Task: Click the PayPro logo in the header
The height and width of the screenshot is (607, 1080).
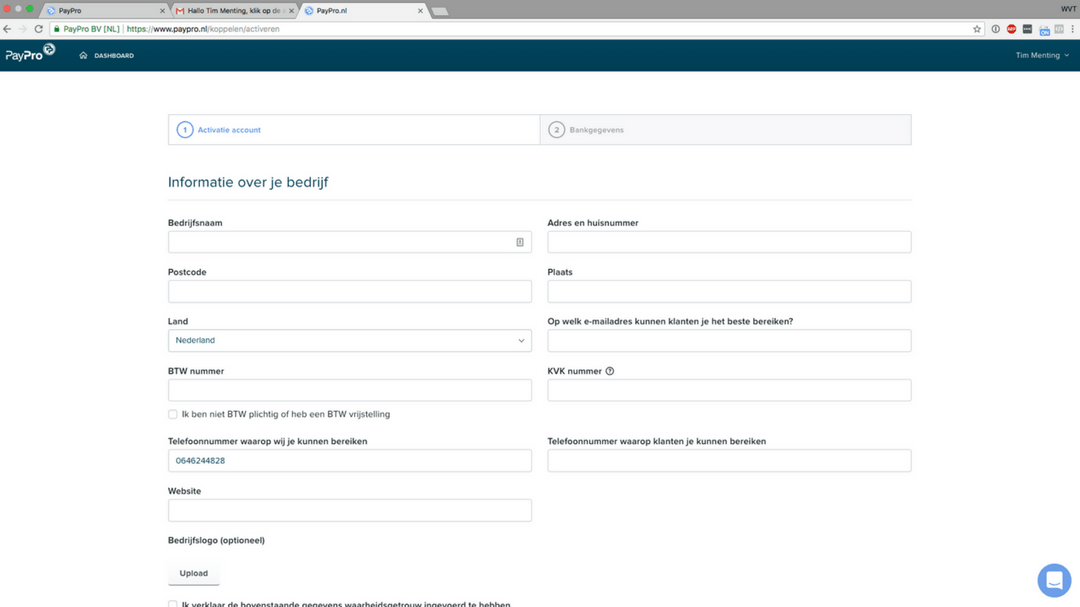Action: [30, 52]
